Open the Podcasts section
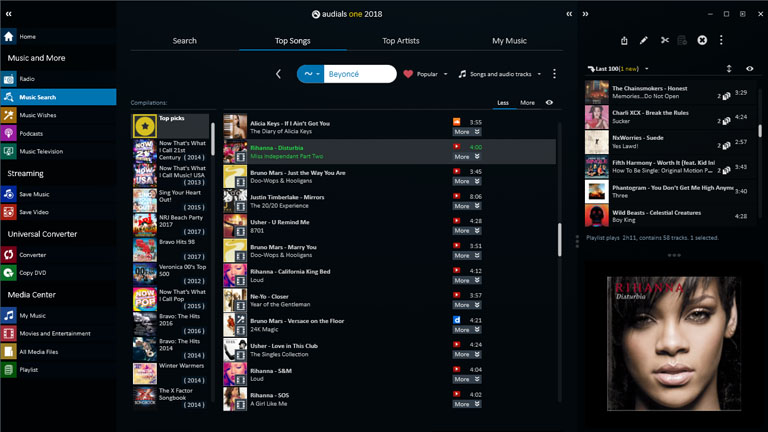The image size is (768, 432). pos(58,133)
